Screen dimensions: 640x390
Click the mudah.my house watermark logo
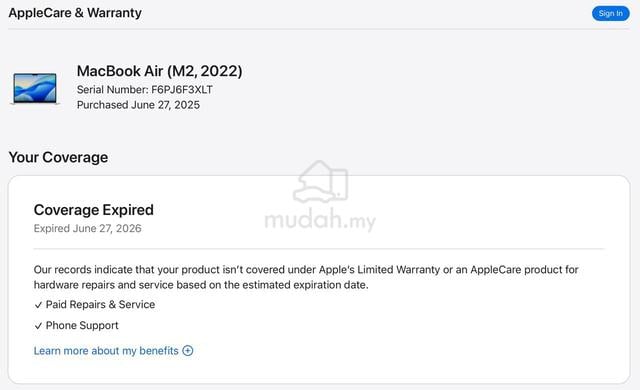coord(320,182)
